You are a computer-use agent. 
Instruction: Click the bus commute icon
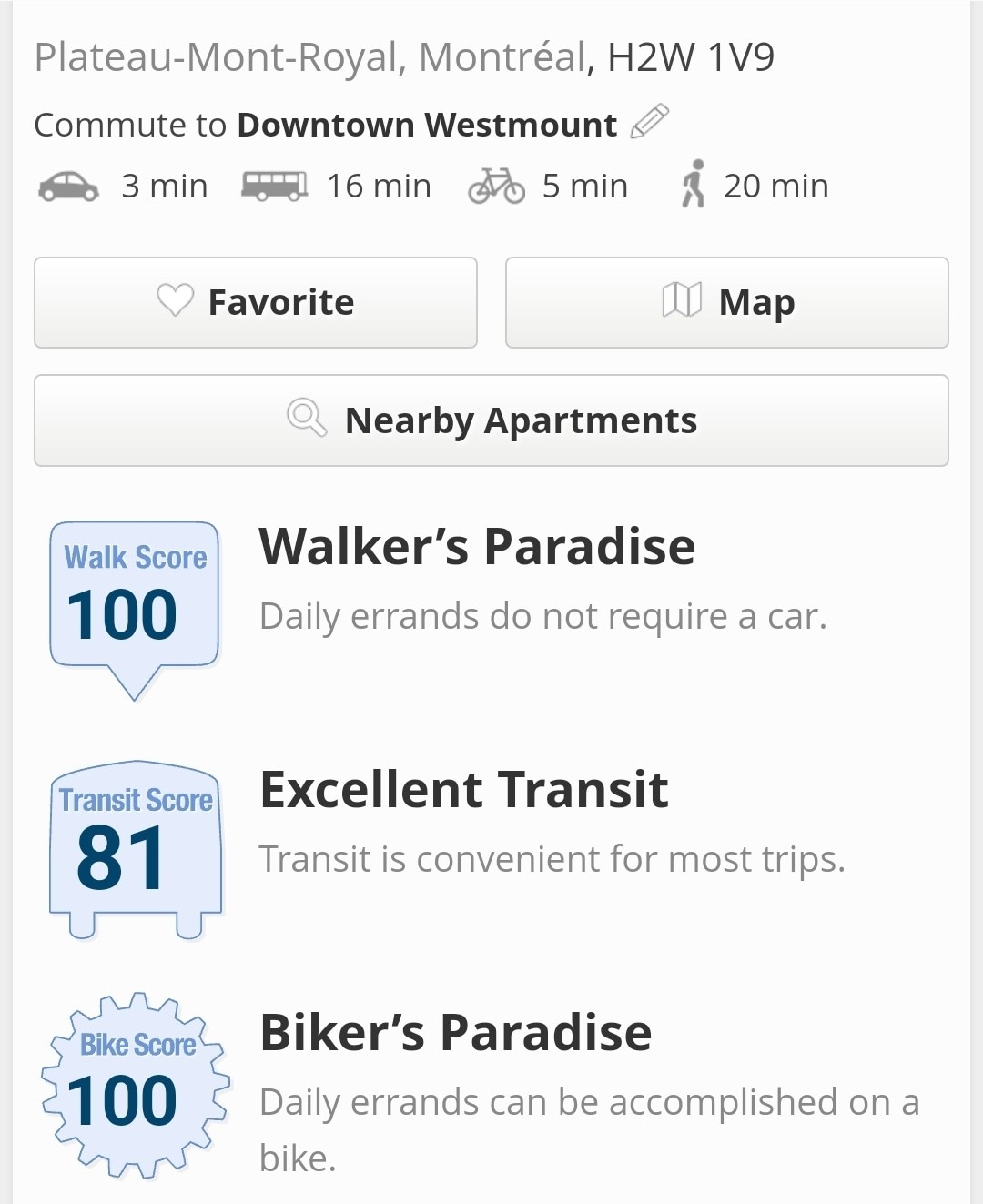274,186
